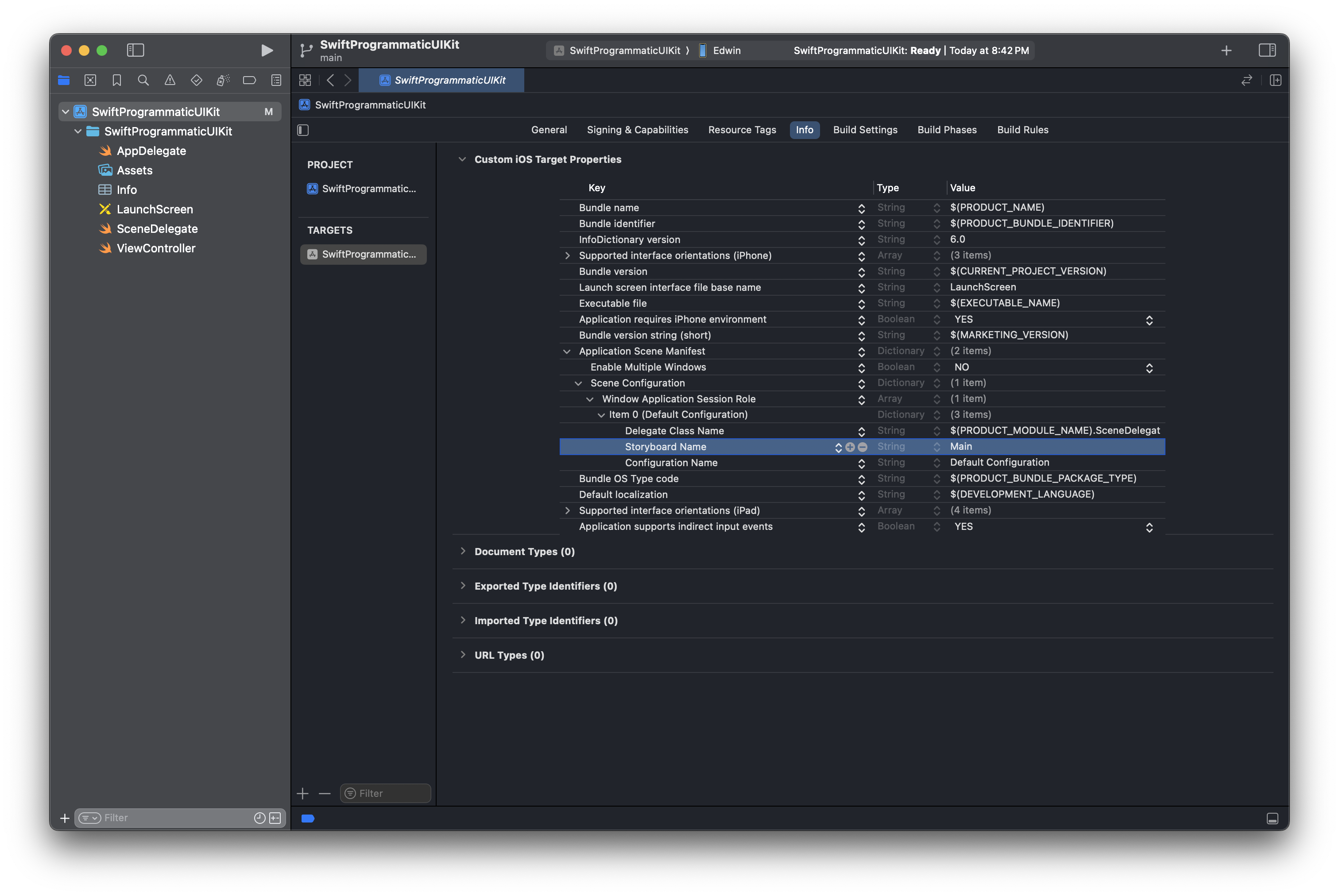1339x896 pixels.
Task: Open the Bookmark navigator
Action: pos(116,81)
